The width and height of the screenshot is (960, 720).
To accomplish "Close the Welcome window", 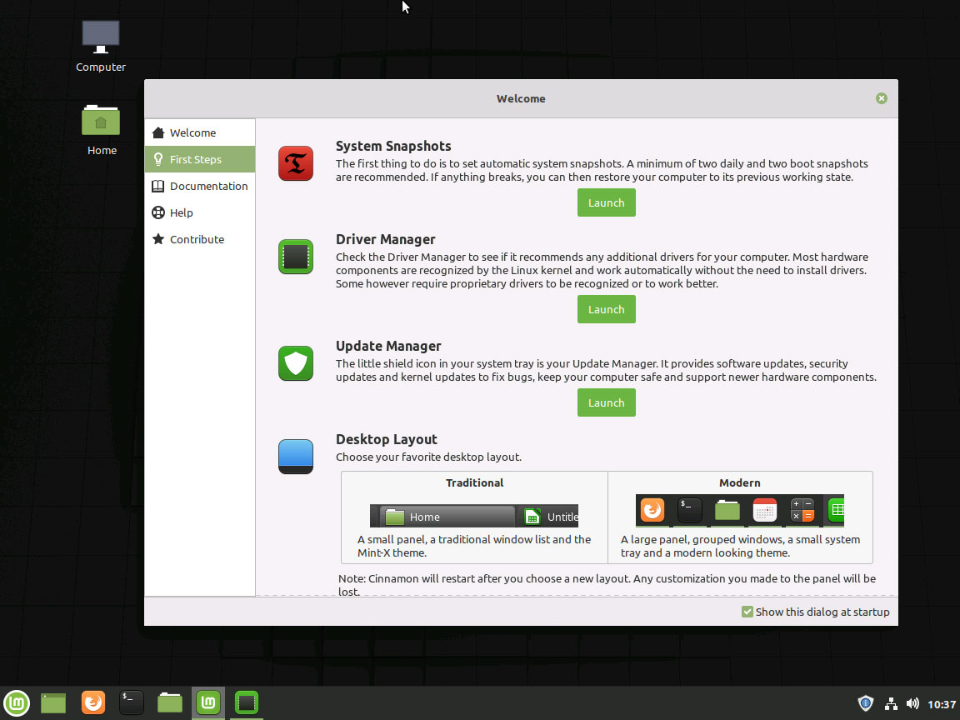I will [881, 99].
